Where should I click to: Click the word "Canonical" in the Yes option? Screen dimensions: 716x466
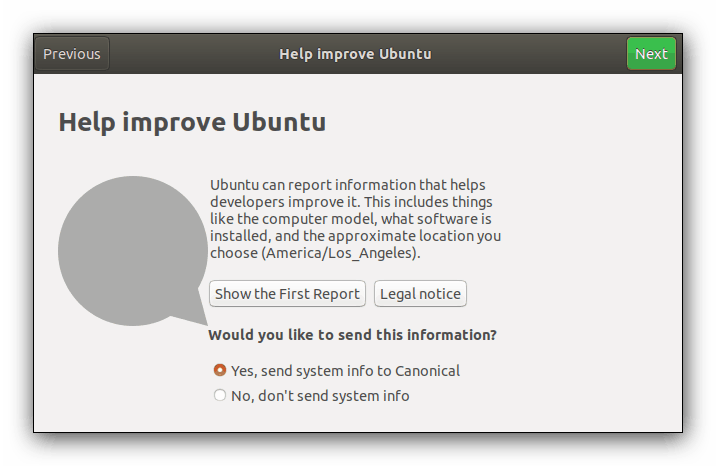pyautogui.click(x=427, y=370)
